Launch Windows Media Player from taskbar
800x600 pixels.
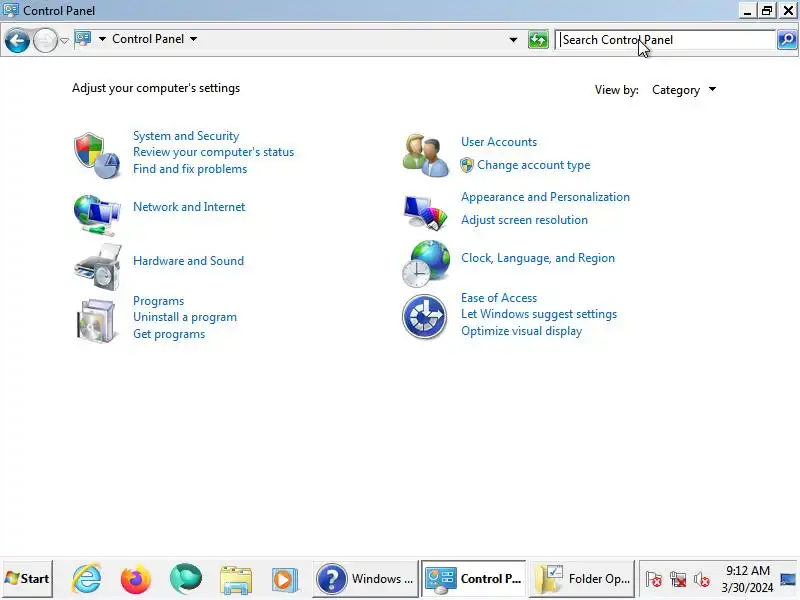(x=284, y=580)
